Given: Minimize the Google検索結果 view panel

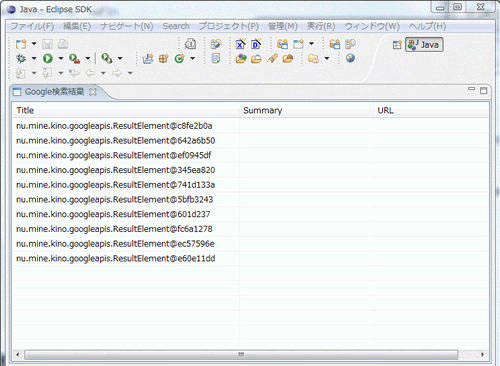Looking at the screenshot, I should (471, 89).
